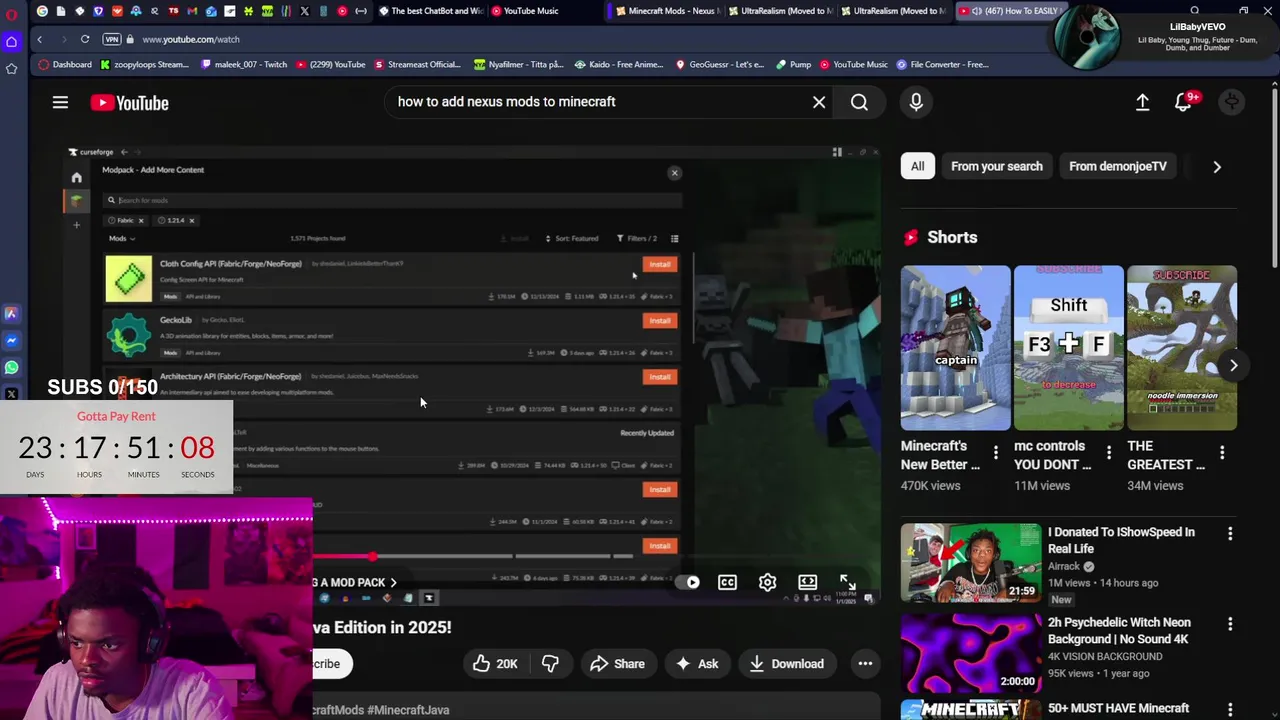The image size is (1280, 720).
Task: Open player settings gear
Action: [767, 582]
